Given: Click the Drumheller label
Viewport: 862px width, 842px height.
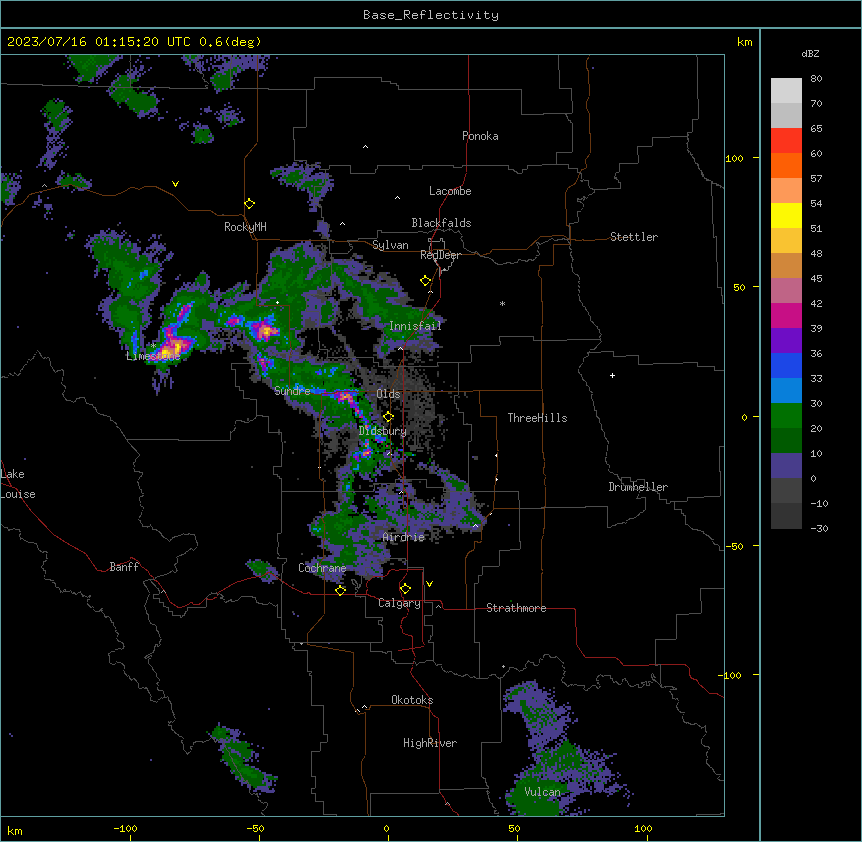Looking at the screenshot, I should [x=638, y=487].
